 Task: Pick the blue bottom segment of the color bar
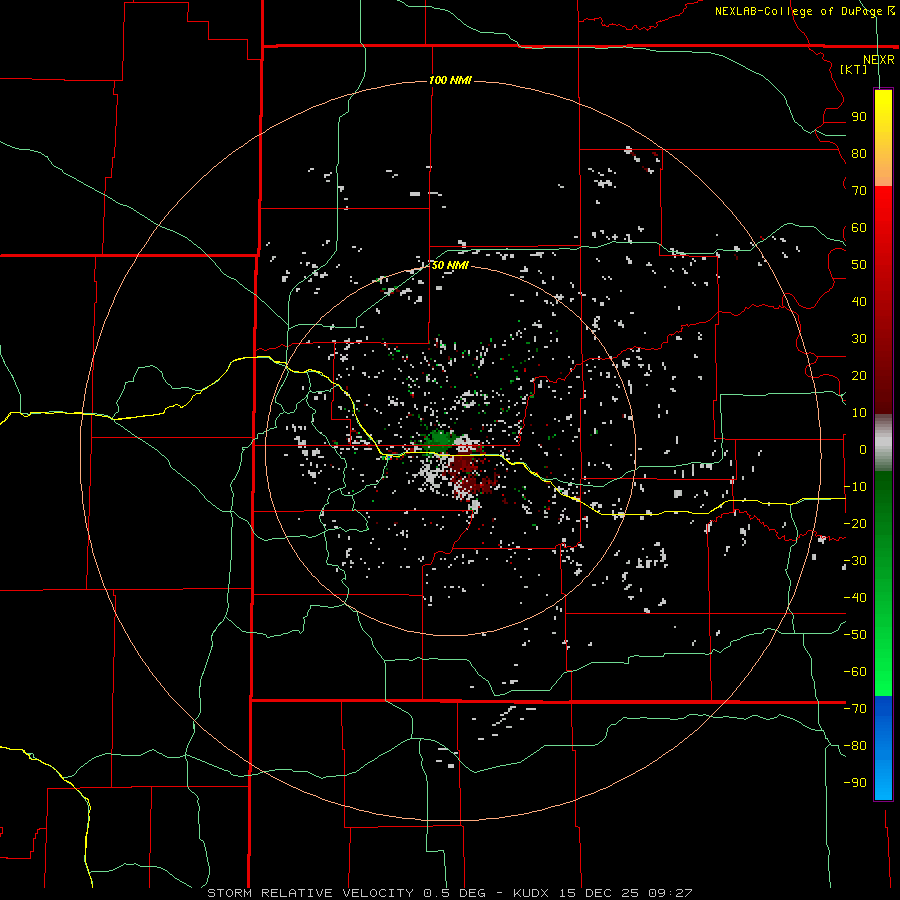pyautogui.click(x=883, y=748)
